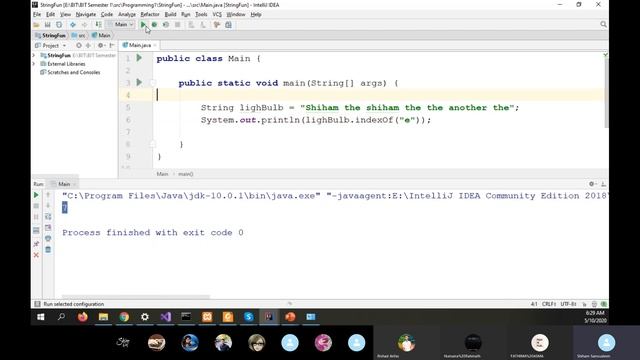Click the 'Process finished with exit code 0' console line

click(x=153, y=233)
